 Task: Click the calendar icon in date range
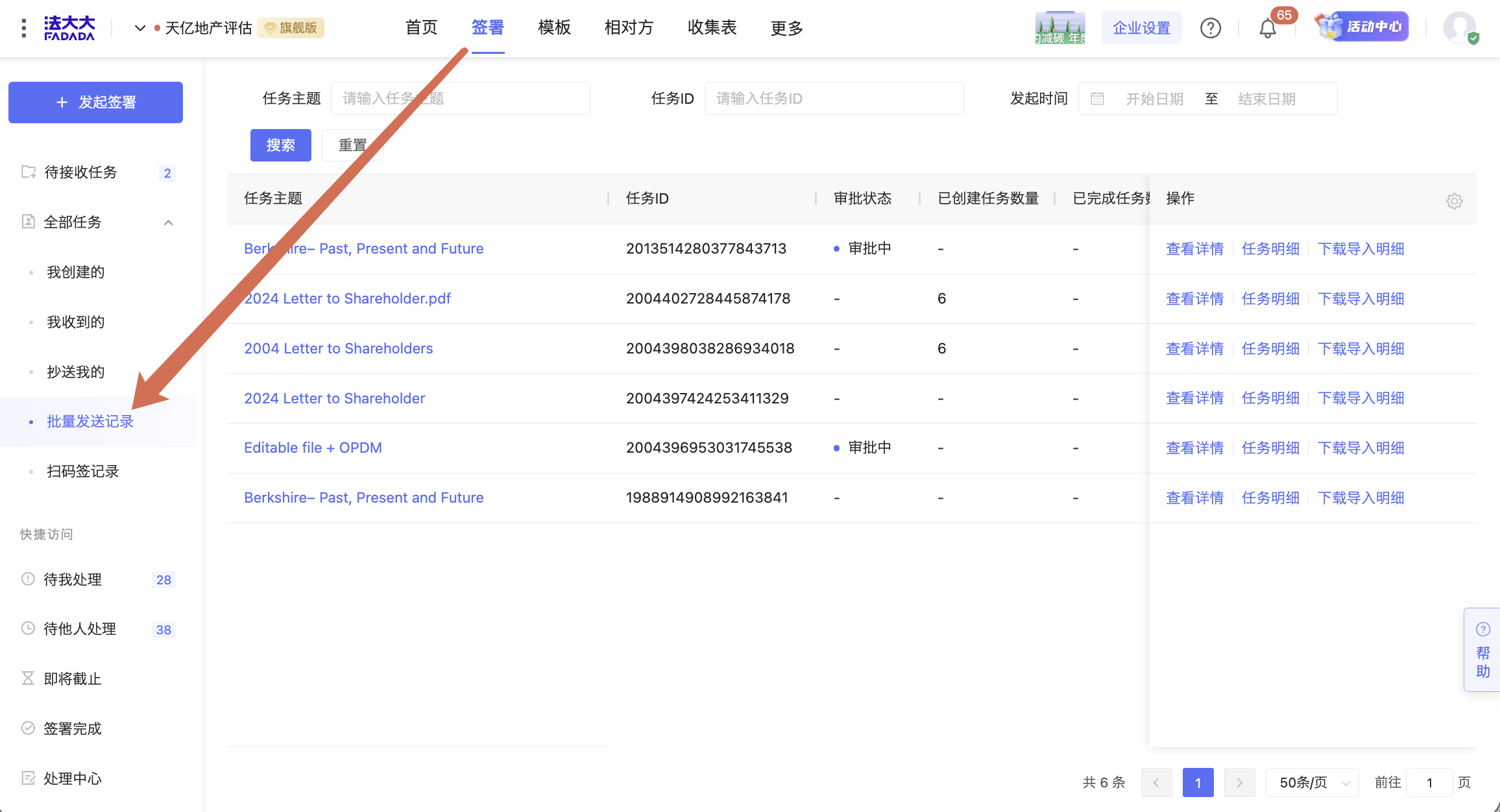tap(1097, 99)
